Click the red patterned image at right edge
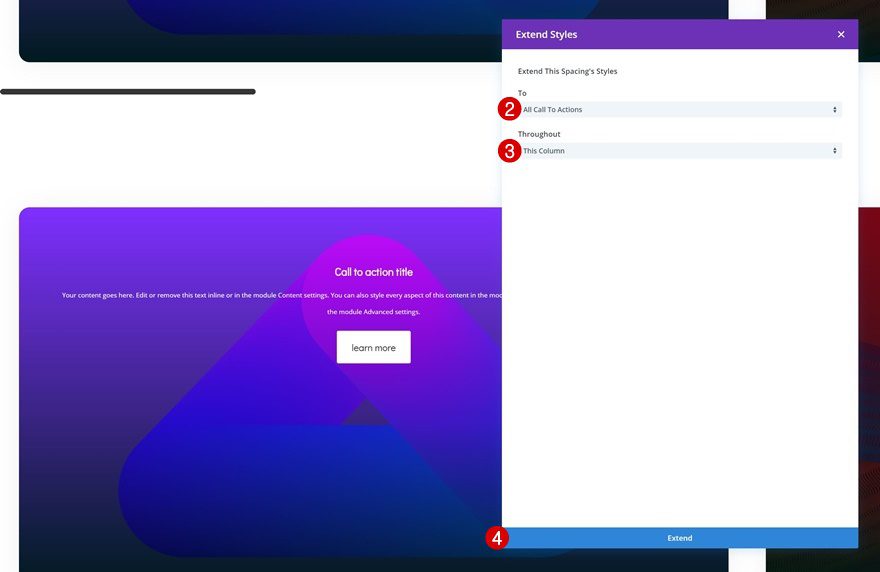Image resolution: width=880 pixels, height=572 pixels. [x=869, y=387]
